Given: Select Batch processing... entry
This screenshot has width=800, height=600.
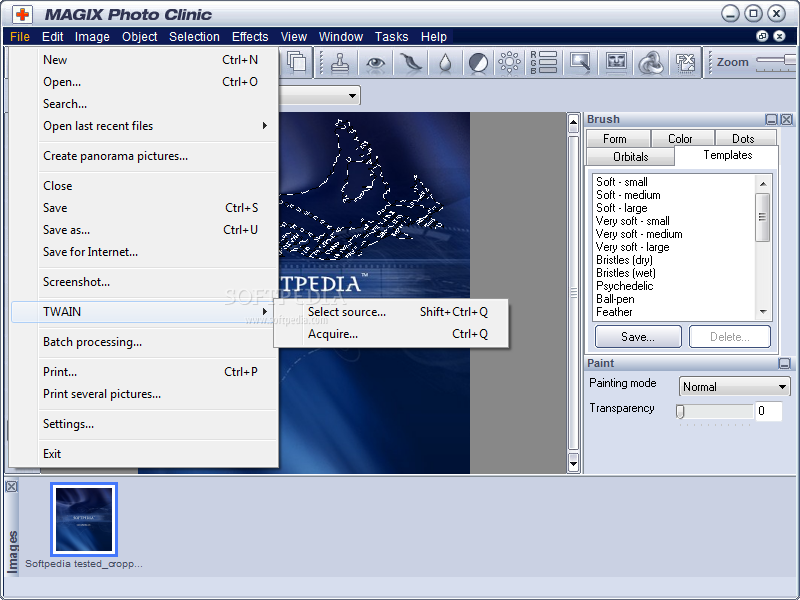Looking at the screenshot, I should click(144, 342).
